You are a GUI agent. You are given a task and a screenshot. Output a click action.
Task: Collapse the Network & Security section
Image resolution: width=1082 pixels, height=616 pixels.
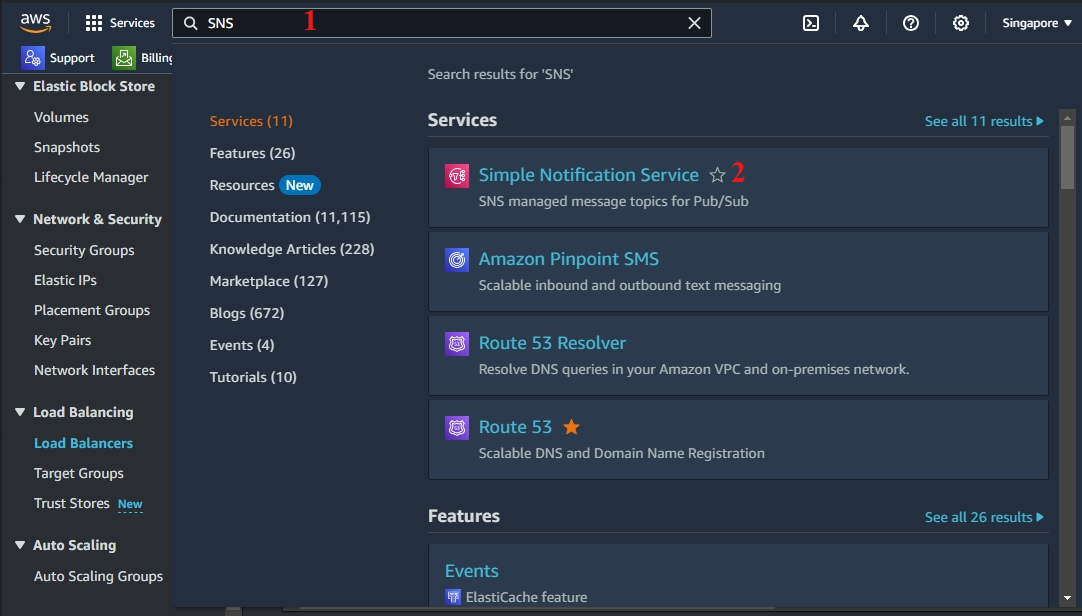tap(20, 219)
